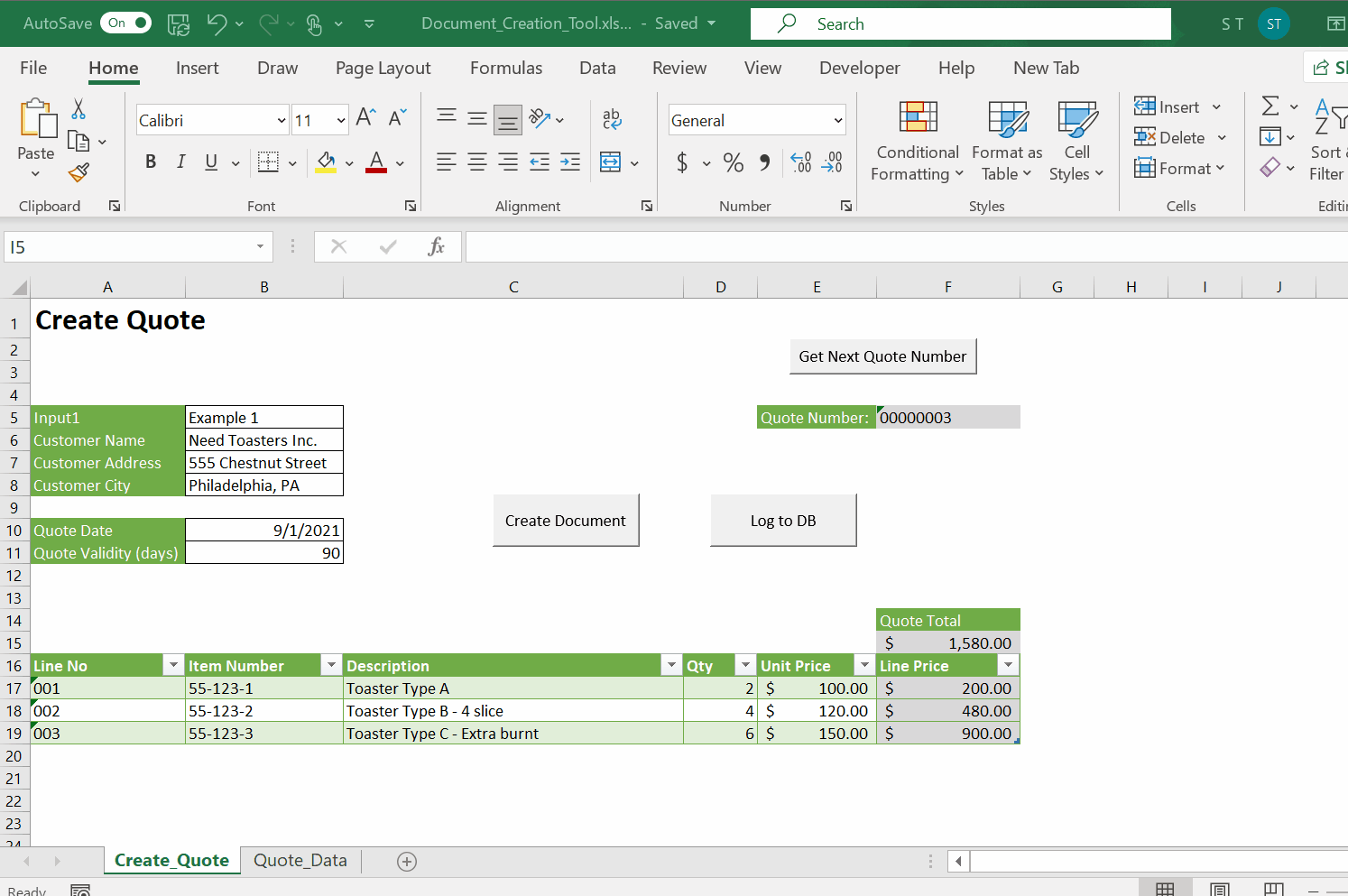Apply italic formatting
1348x896 pixels.
[180, 162]
